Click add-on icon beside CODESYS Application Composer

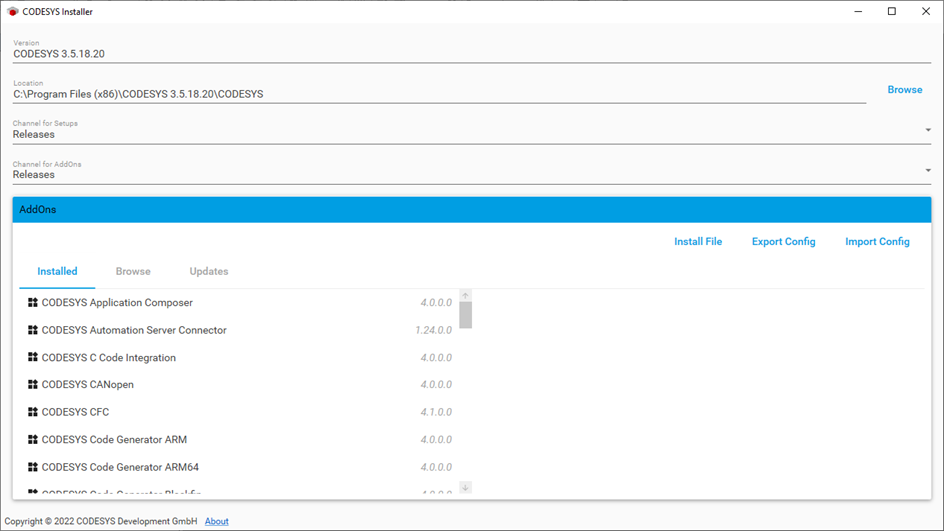(x=33, y=302)
